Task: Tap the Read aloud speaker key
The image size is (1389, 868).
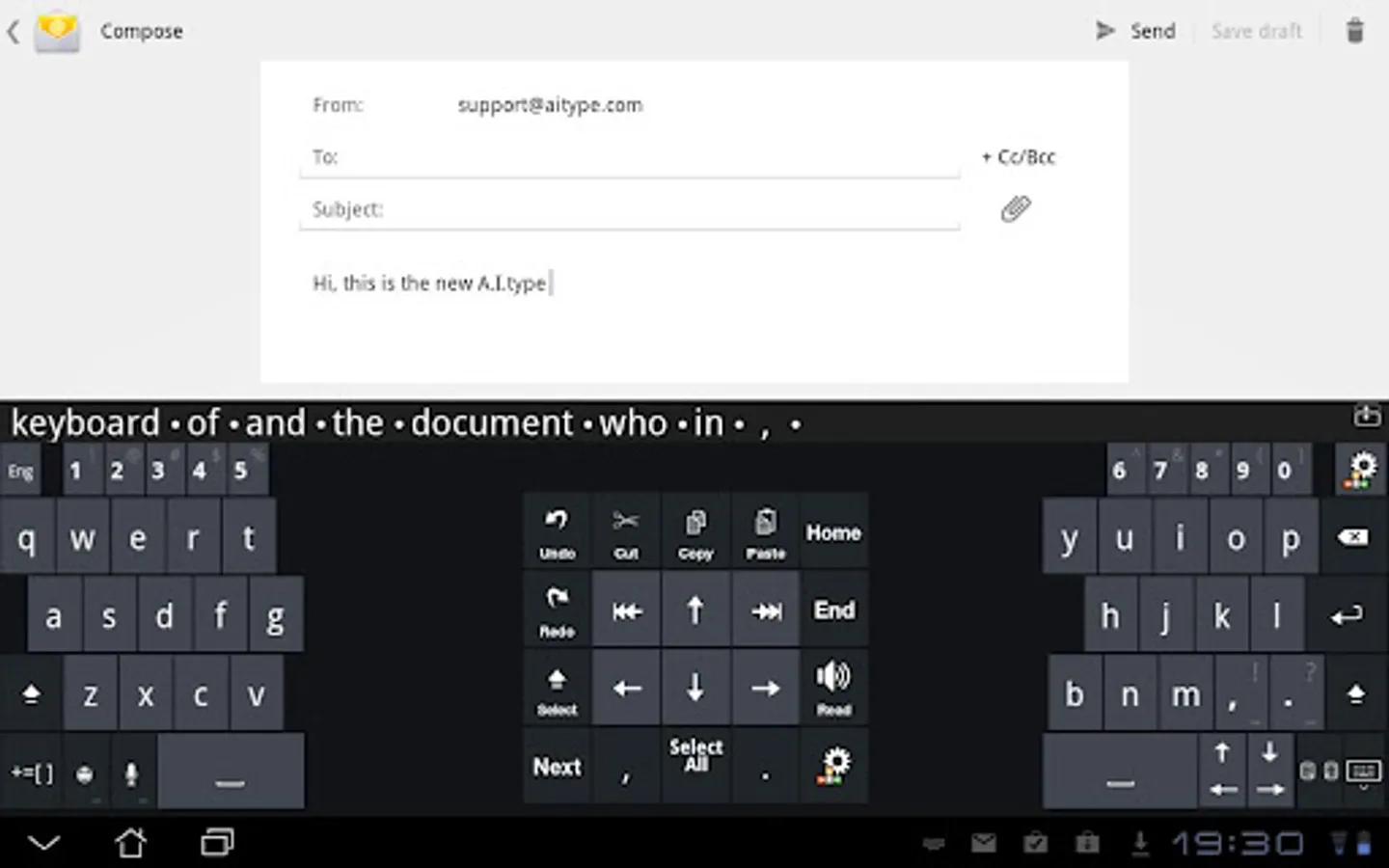Action: pyautogui.click(x=834, y=688)
